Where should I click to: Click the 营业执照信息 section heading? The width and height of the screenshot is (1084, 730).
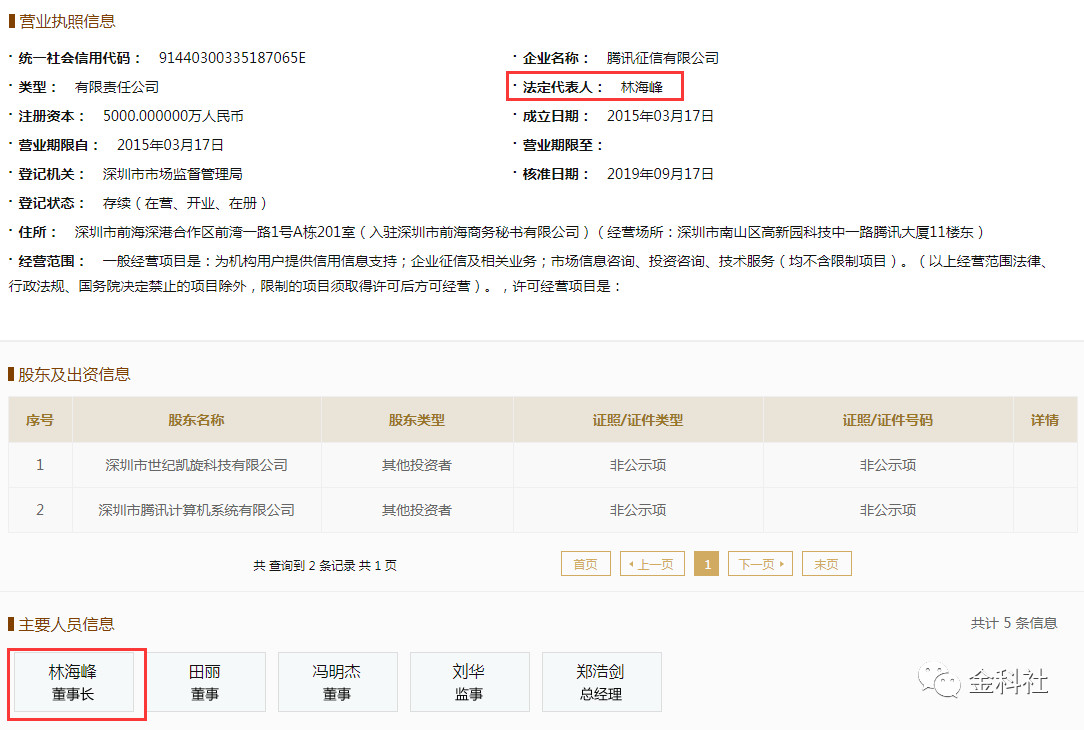pos(67,21)
